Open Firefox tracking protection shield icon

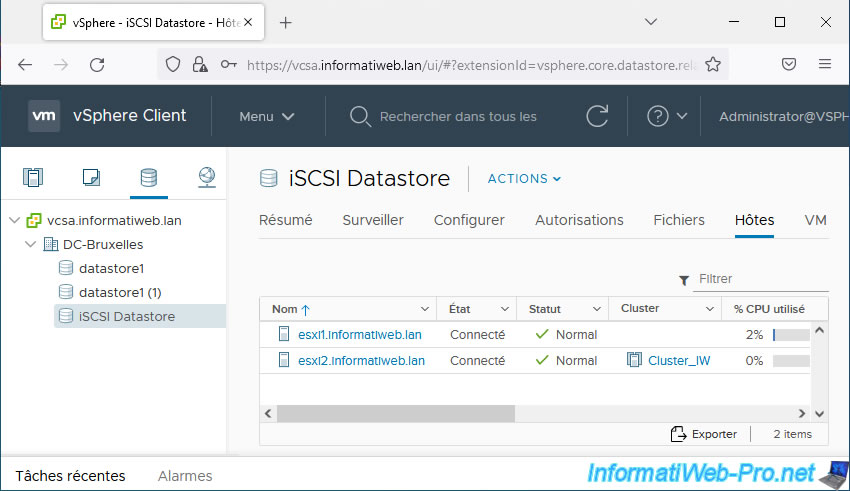173,64
